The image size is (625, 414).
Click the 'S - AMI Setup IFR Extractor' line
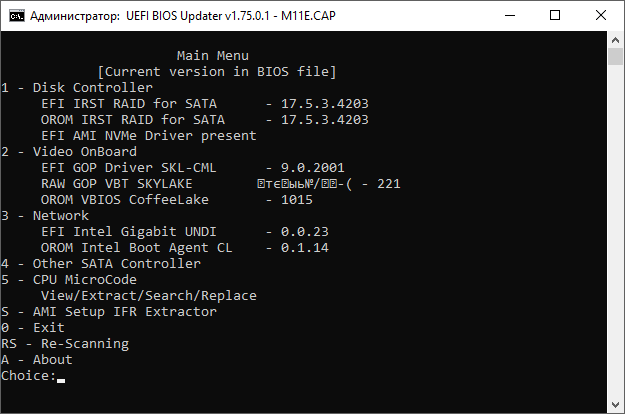pos(109,312)
